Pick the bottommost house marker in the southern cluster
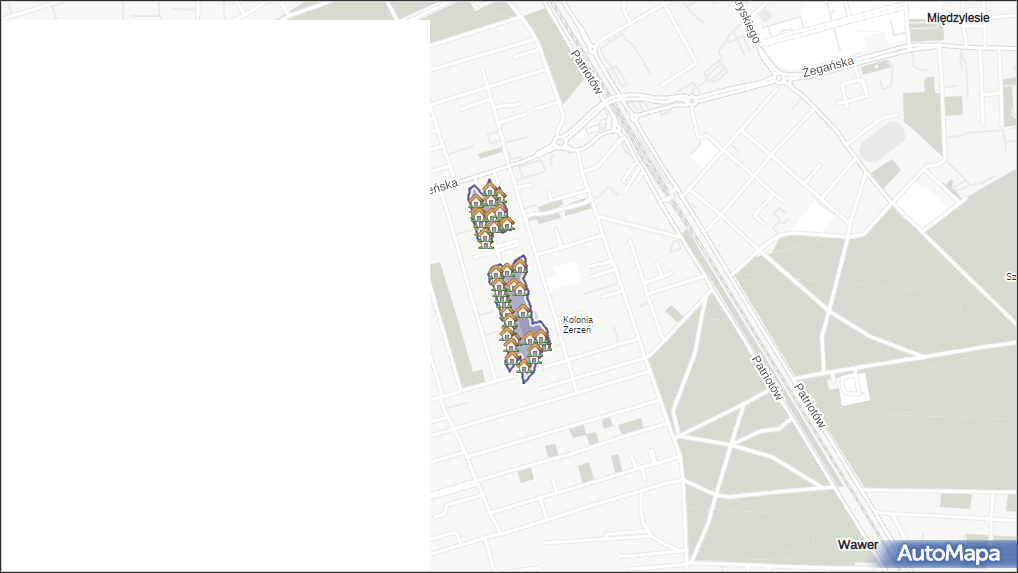 [x=523, y=365]
